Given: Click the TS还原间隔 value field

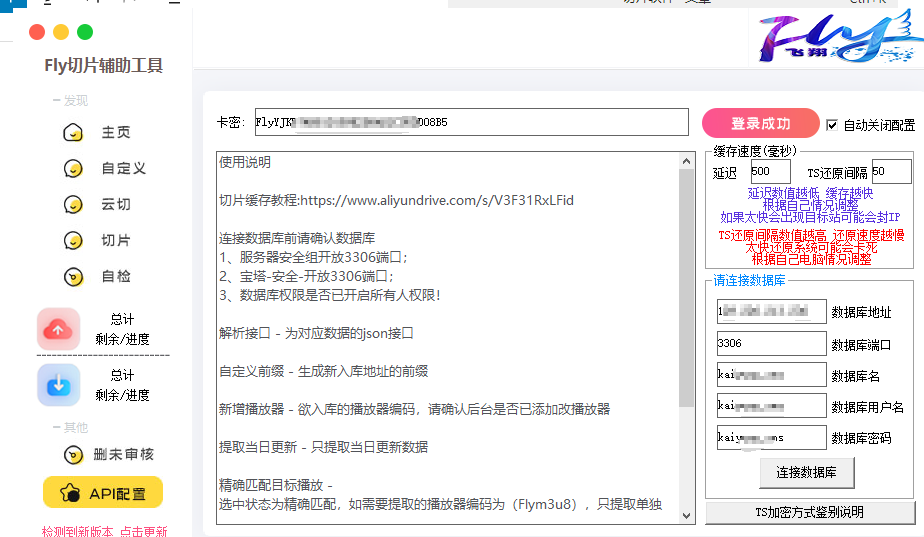Looking at the screenshot, I should tap(892, 172).
